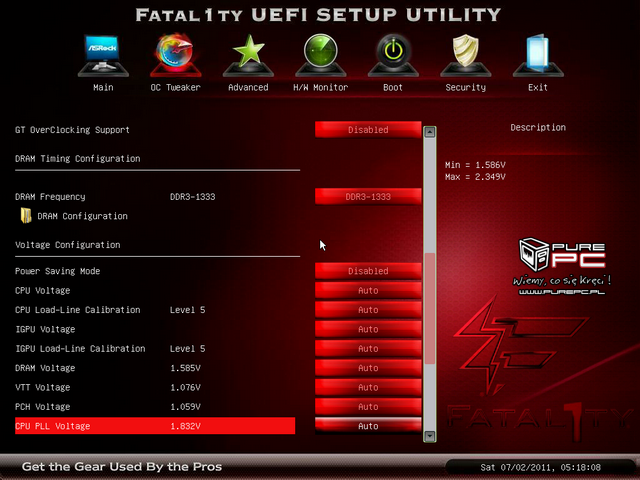This screenshot has width=640, height=480.
Task: Open the DRAM Configuration submenu text
Action: pyautogui.click(x=82, y=216)
